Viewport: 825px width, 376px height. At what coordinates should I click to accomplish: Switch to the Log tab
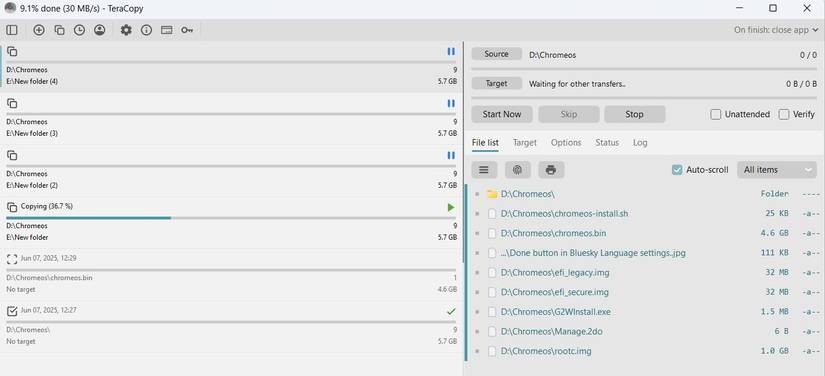(640, 143)
